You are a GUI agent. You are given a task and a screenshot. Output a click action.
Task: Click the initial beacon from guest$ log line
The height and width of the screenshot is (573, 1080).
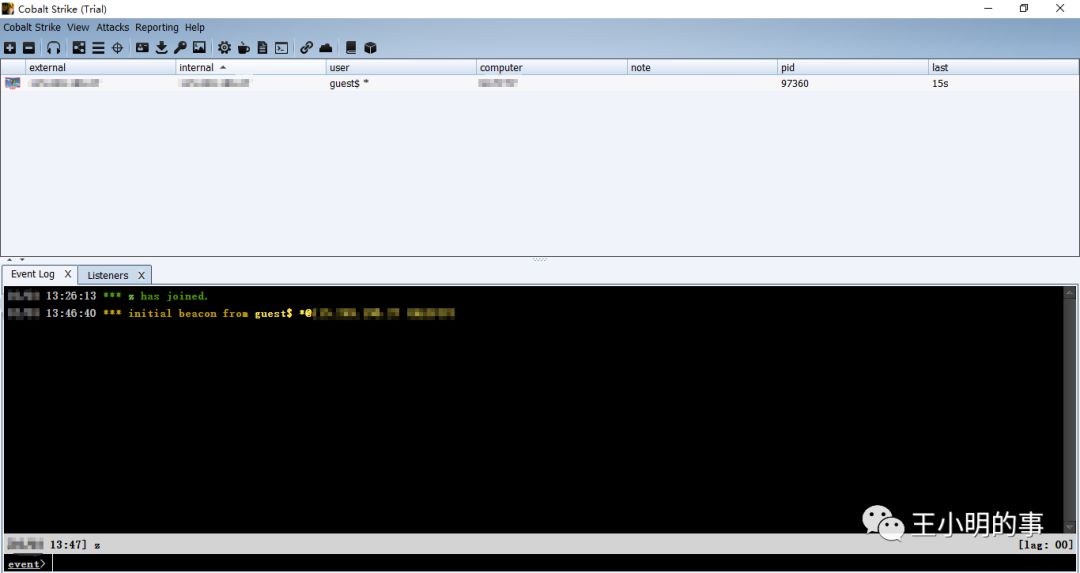coord(231,313)
